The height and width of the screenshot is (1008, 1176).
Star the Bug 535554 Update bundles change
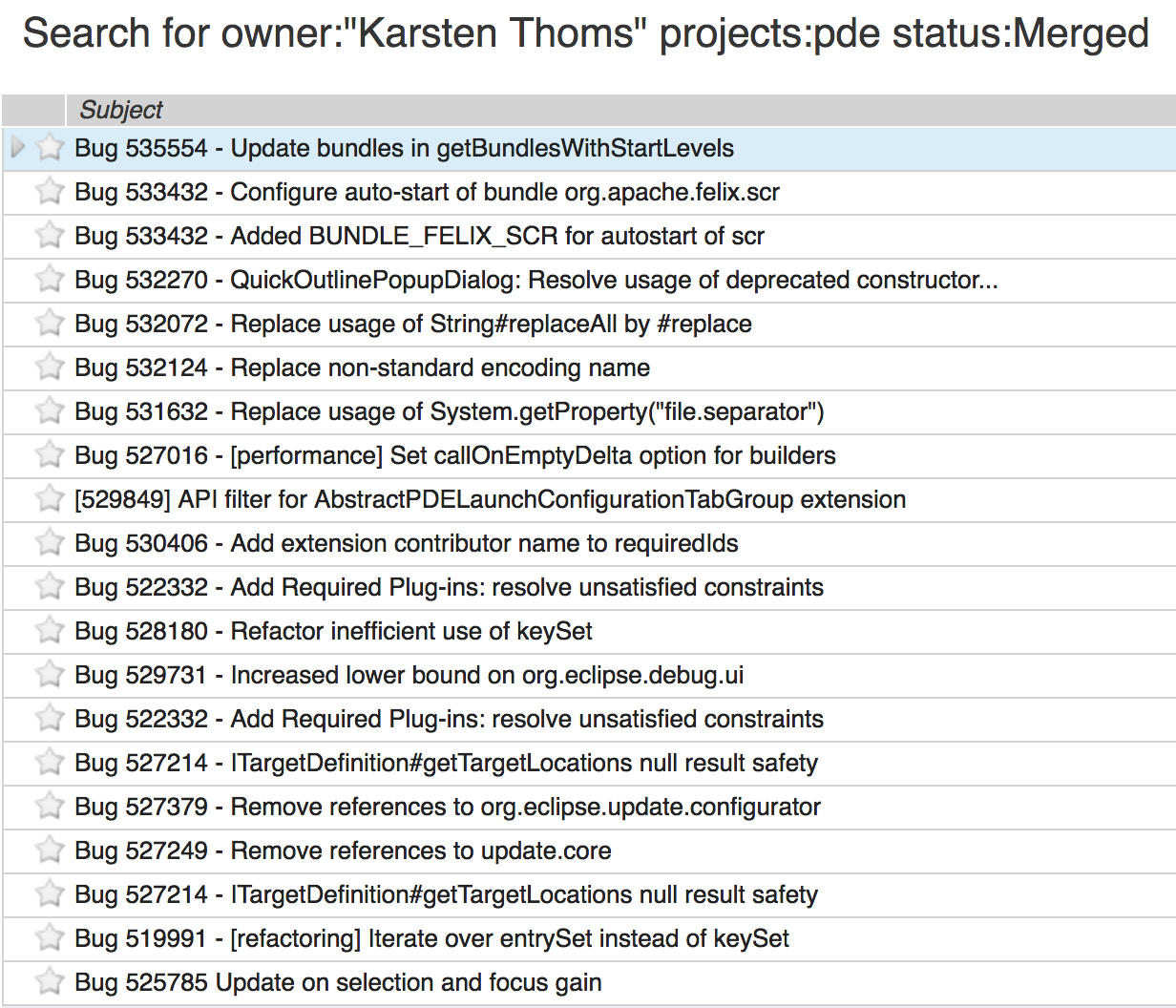click(50, 148)
